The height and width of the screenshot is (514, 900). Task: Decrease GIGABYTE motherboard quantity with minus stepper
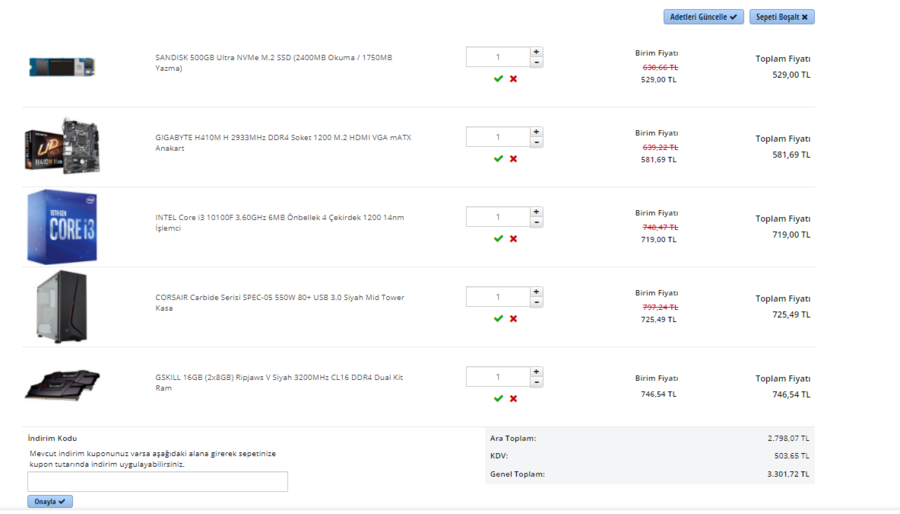pyautogui.click(x=537, y=142)
